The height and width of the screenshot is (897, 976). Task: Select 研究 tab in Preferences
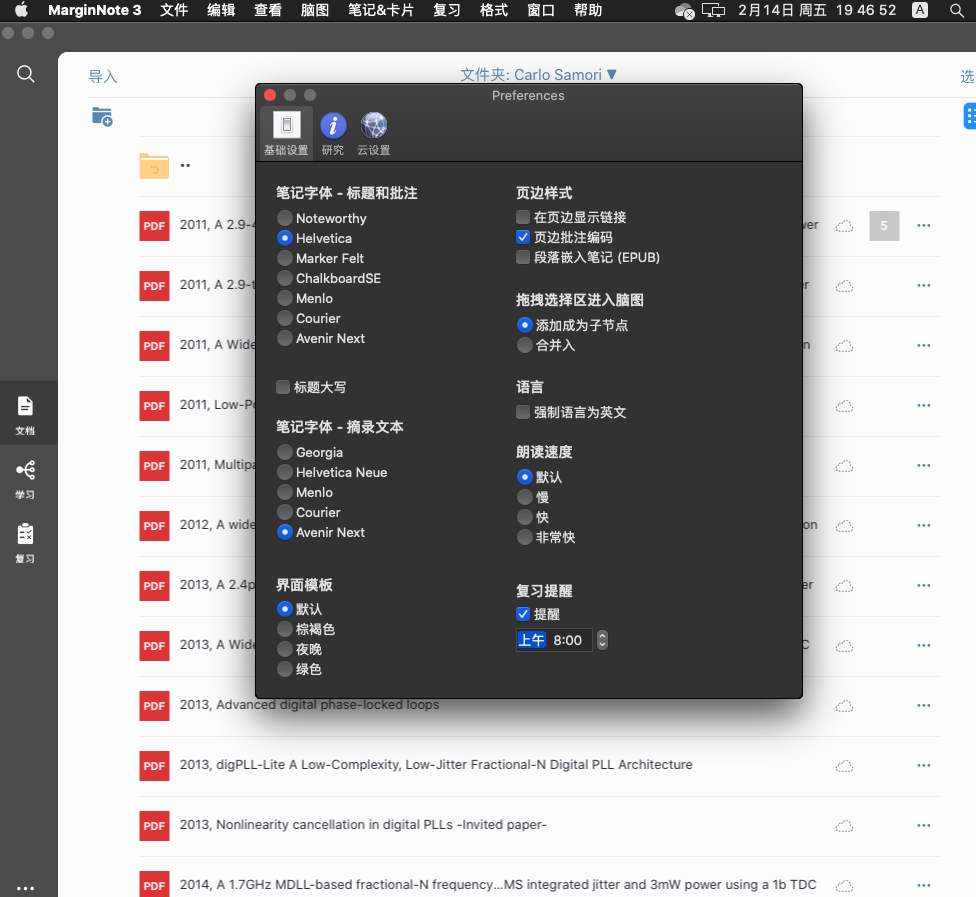[x=333, y=133]
